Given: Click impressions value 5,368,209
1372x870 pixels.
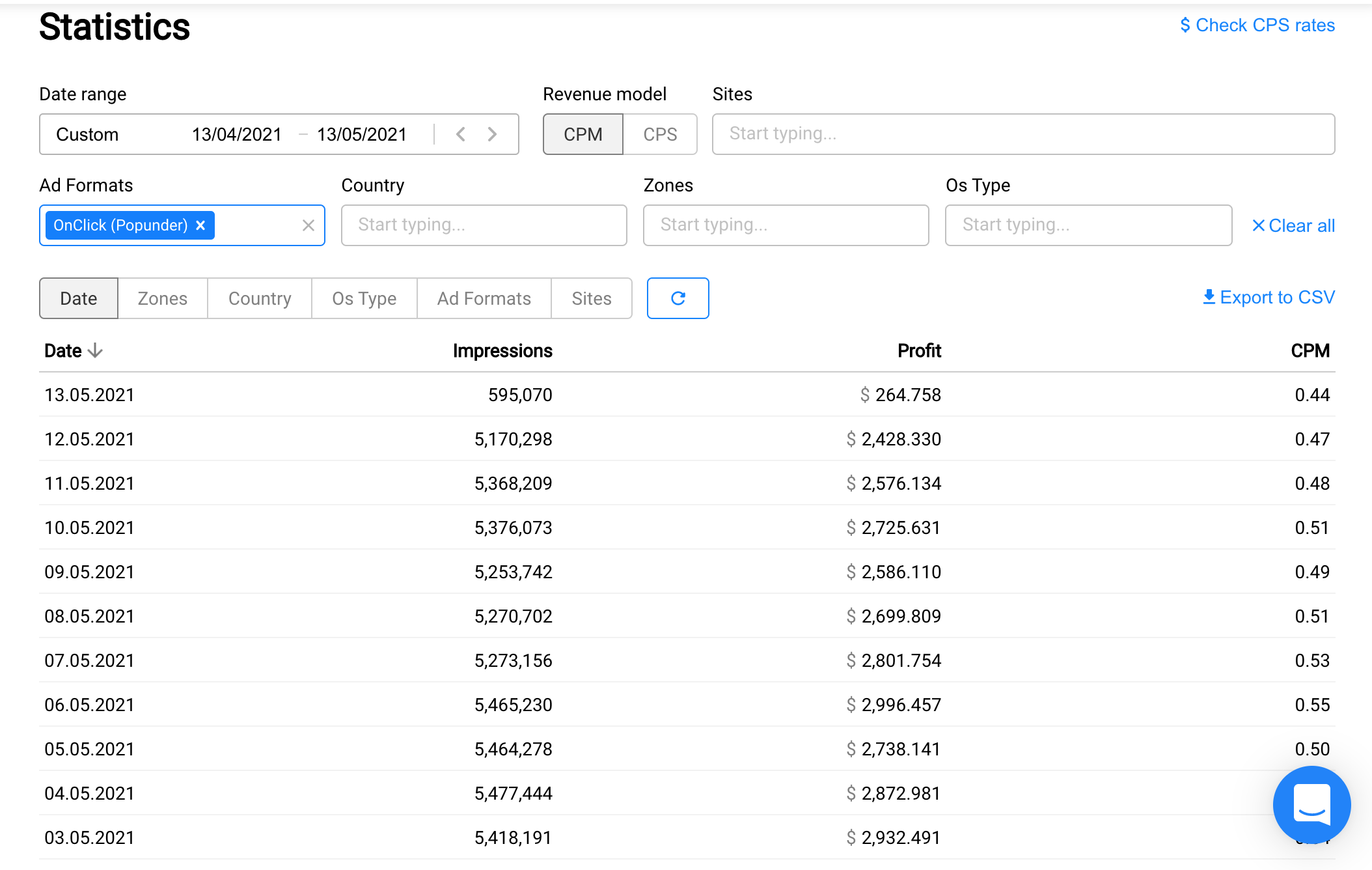Looking at the screenshot, I should [513, 484].
